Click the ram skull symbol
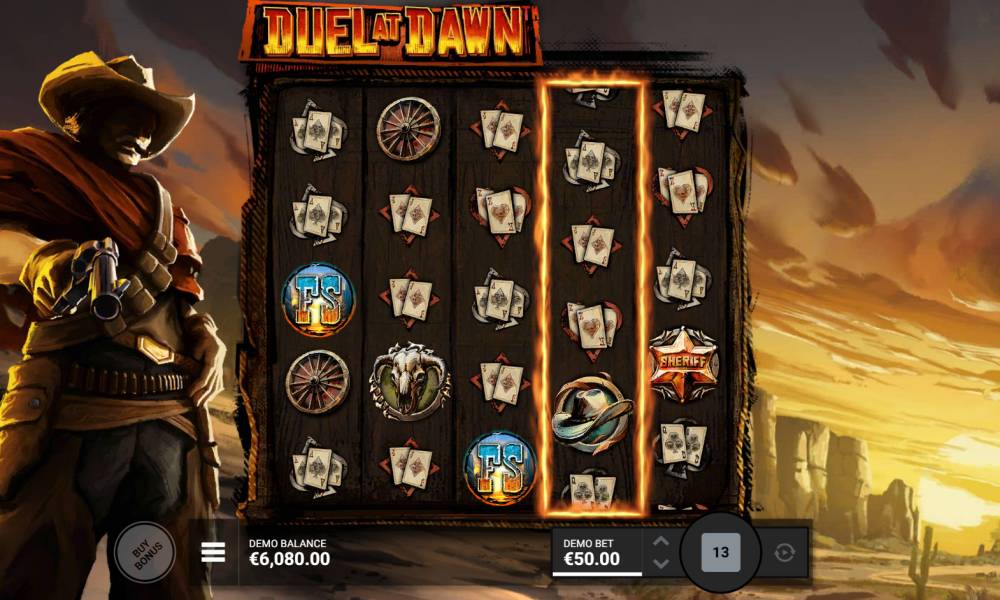 tap(409, 381)
